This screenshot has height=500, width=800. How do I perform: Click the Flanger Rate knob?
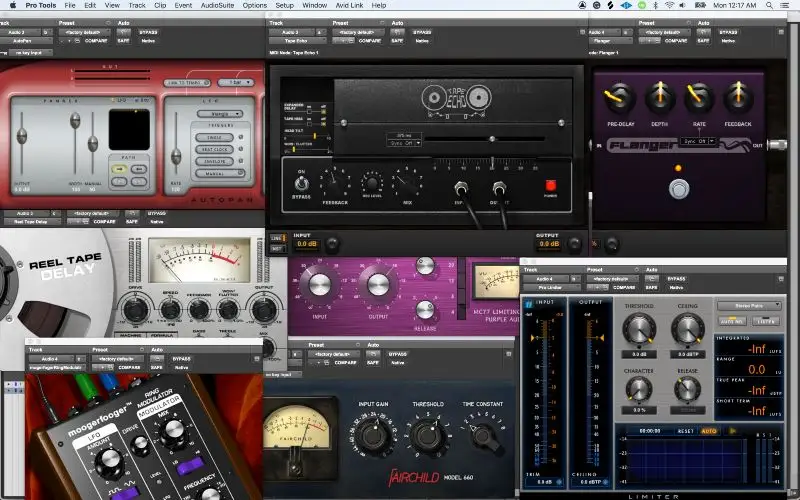click(x=698, y=97)
